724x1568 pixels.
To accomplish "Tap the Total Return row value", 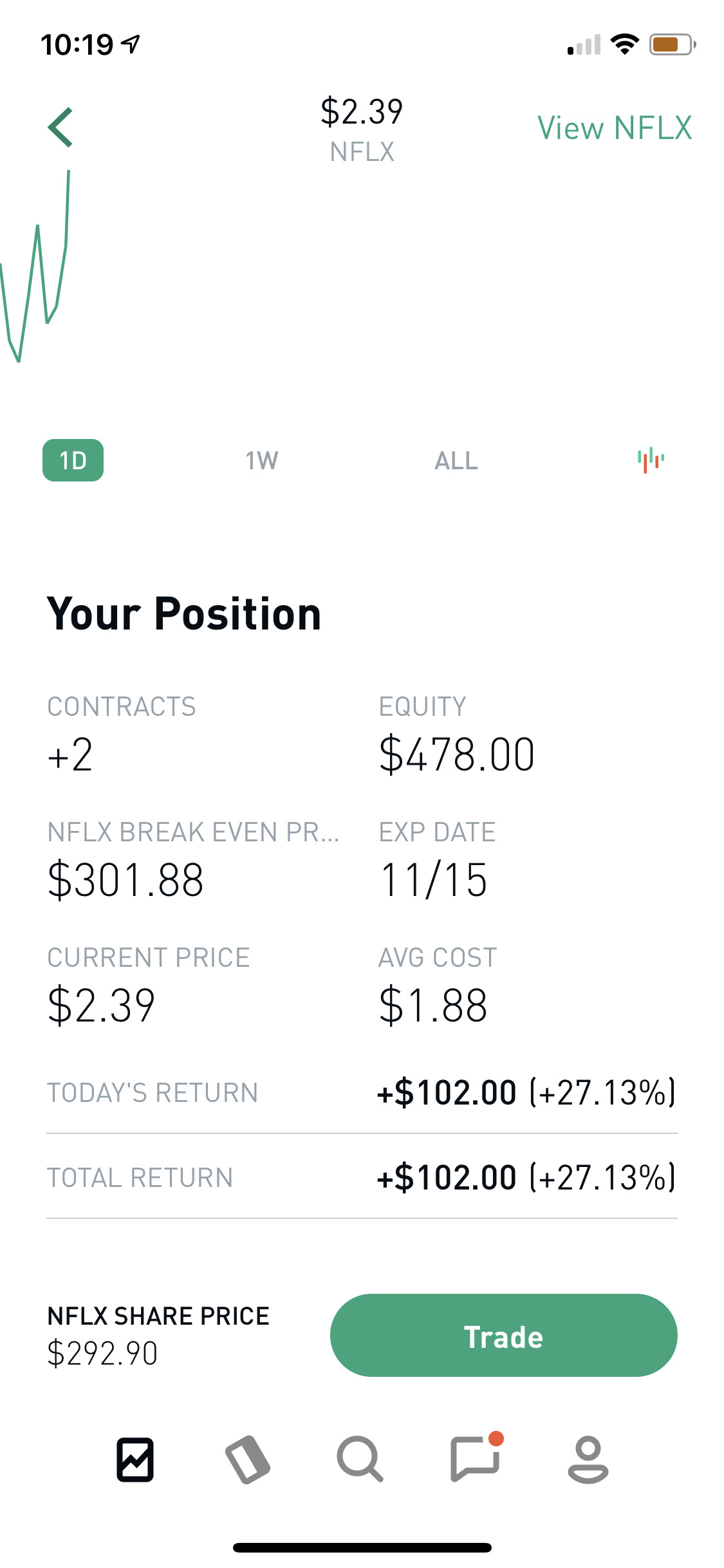I will pos(526,1178).
